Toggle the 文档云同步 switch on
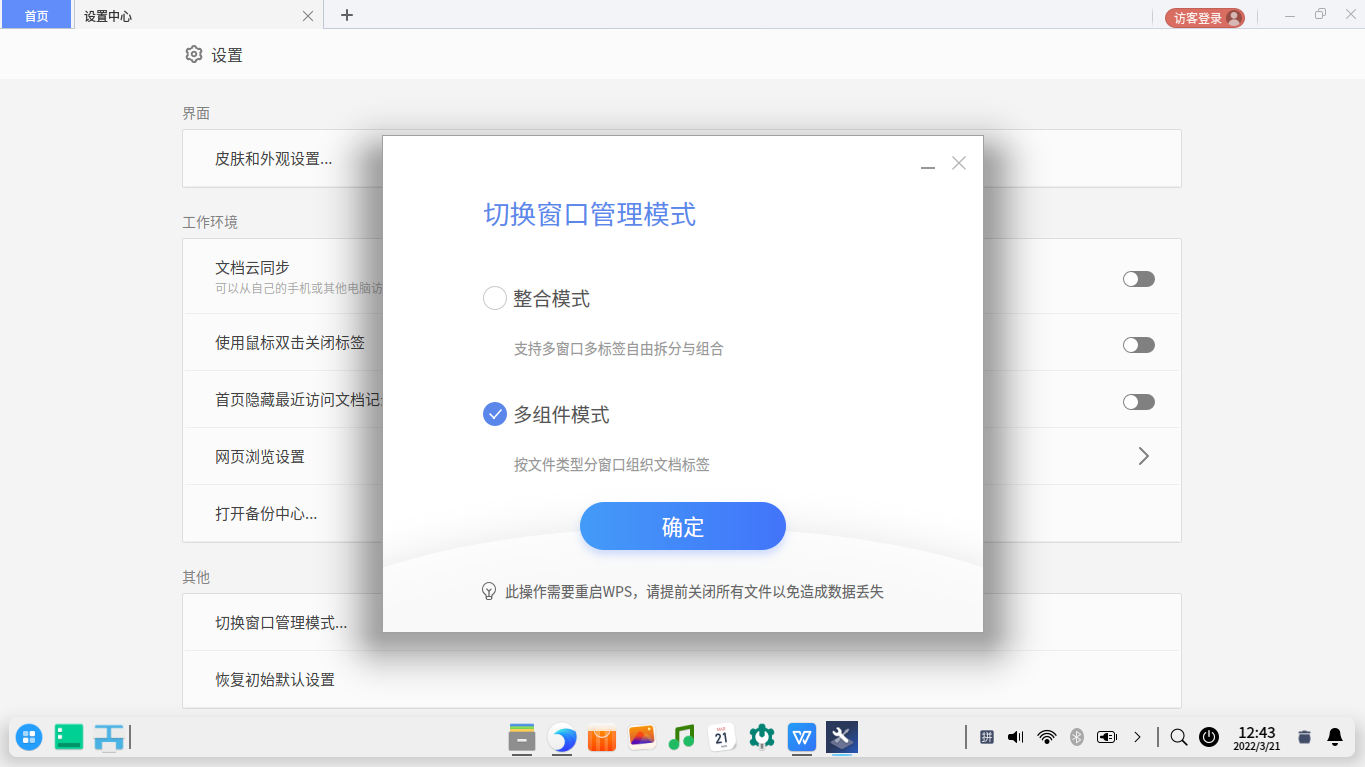 (1138, 278)
